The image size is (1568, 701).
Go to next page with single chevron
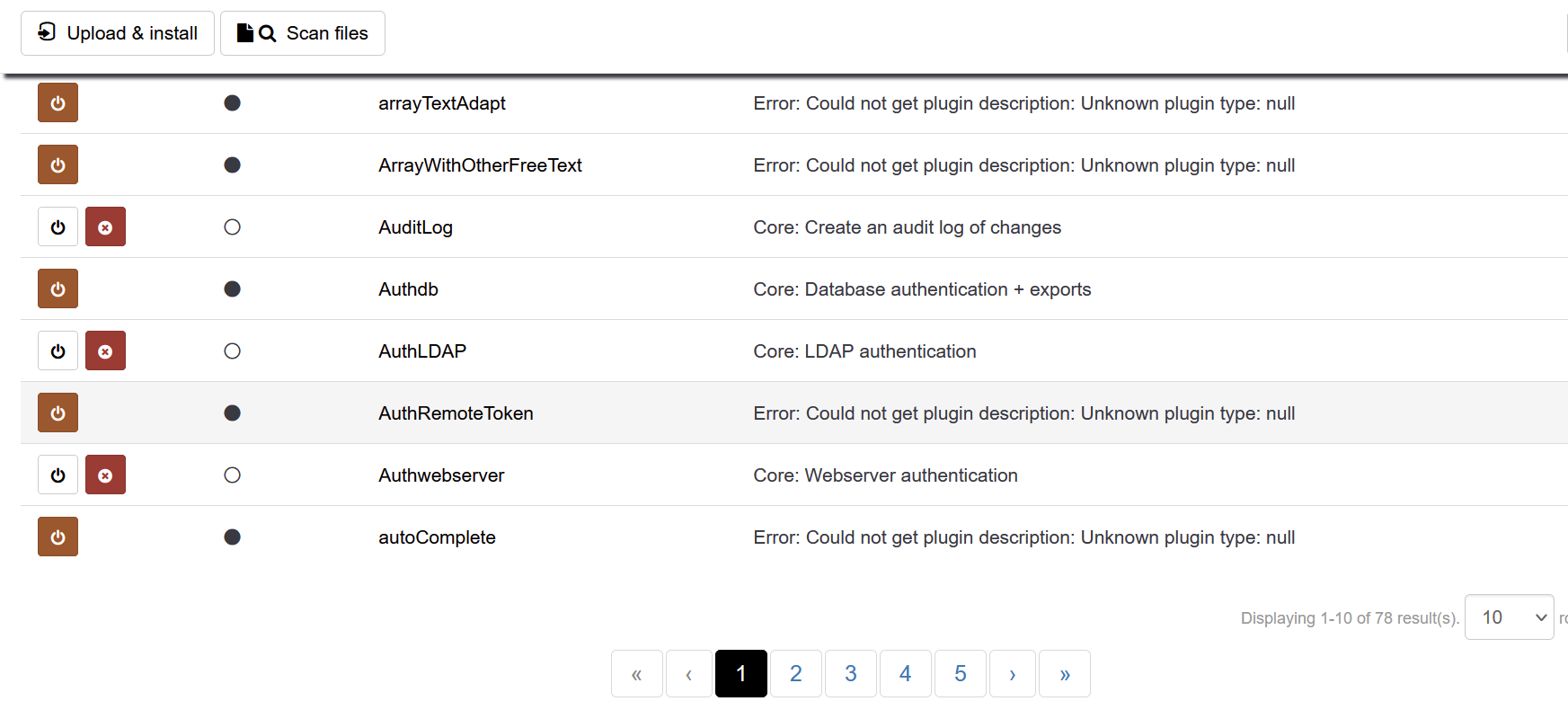point(1013,674)
